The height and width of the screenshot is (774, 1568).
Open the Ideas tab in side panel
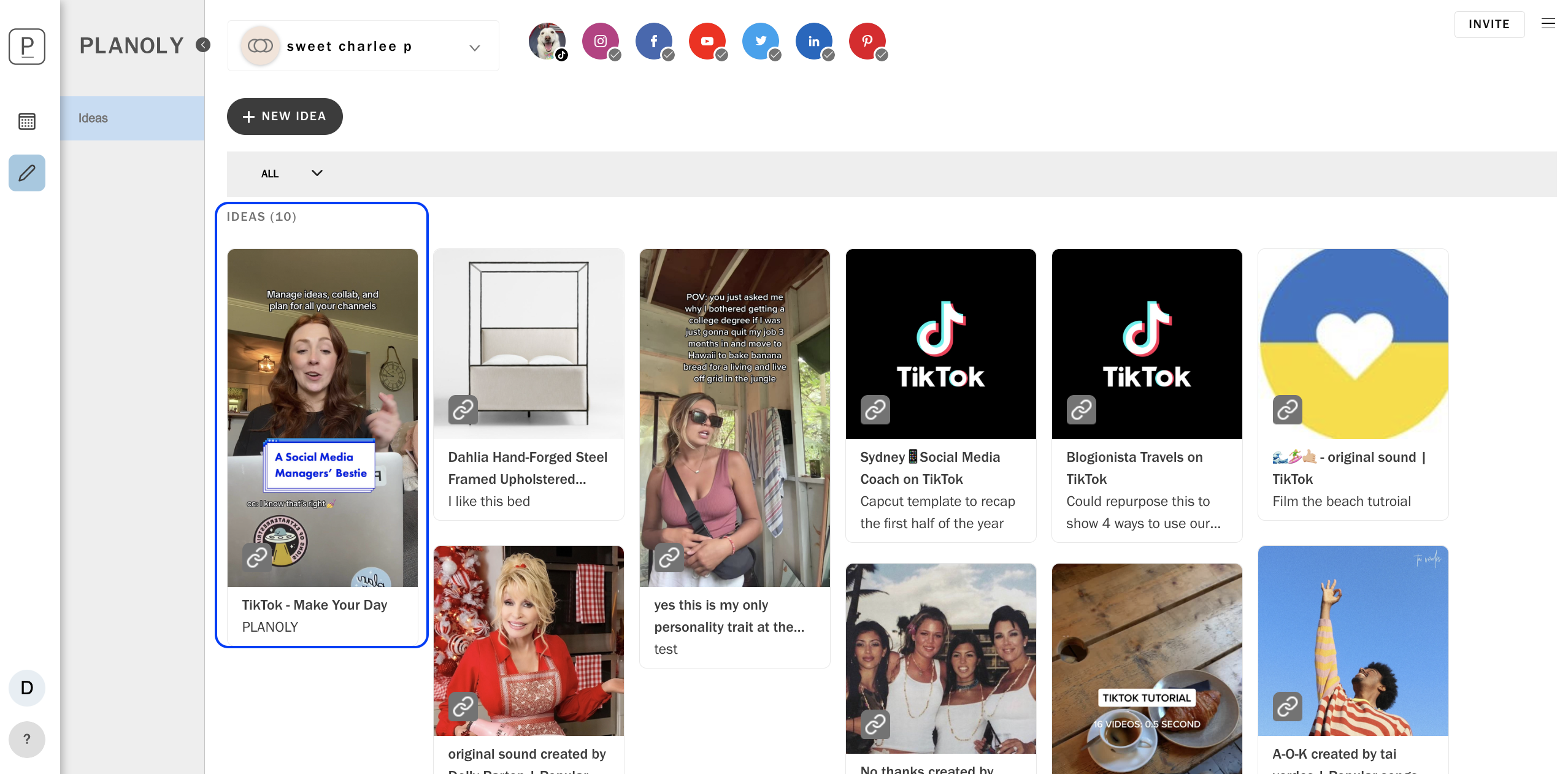tap(133, 118)
